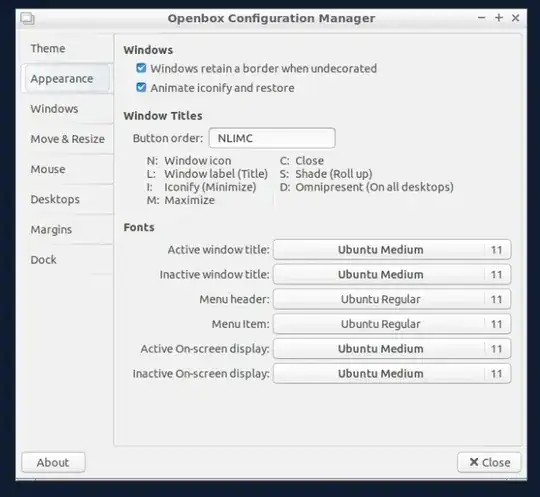Disable Animate iconify and restore checkbox
This screenshot has height=497, width=540.
tap(141, 87)
